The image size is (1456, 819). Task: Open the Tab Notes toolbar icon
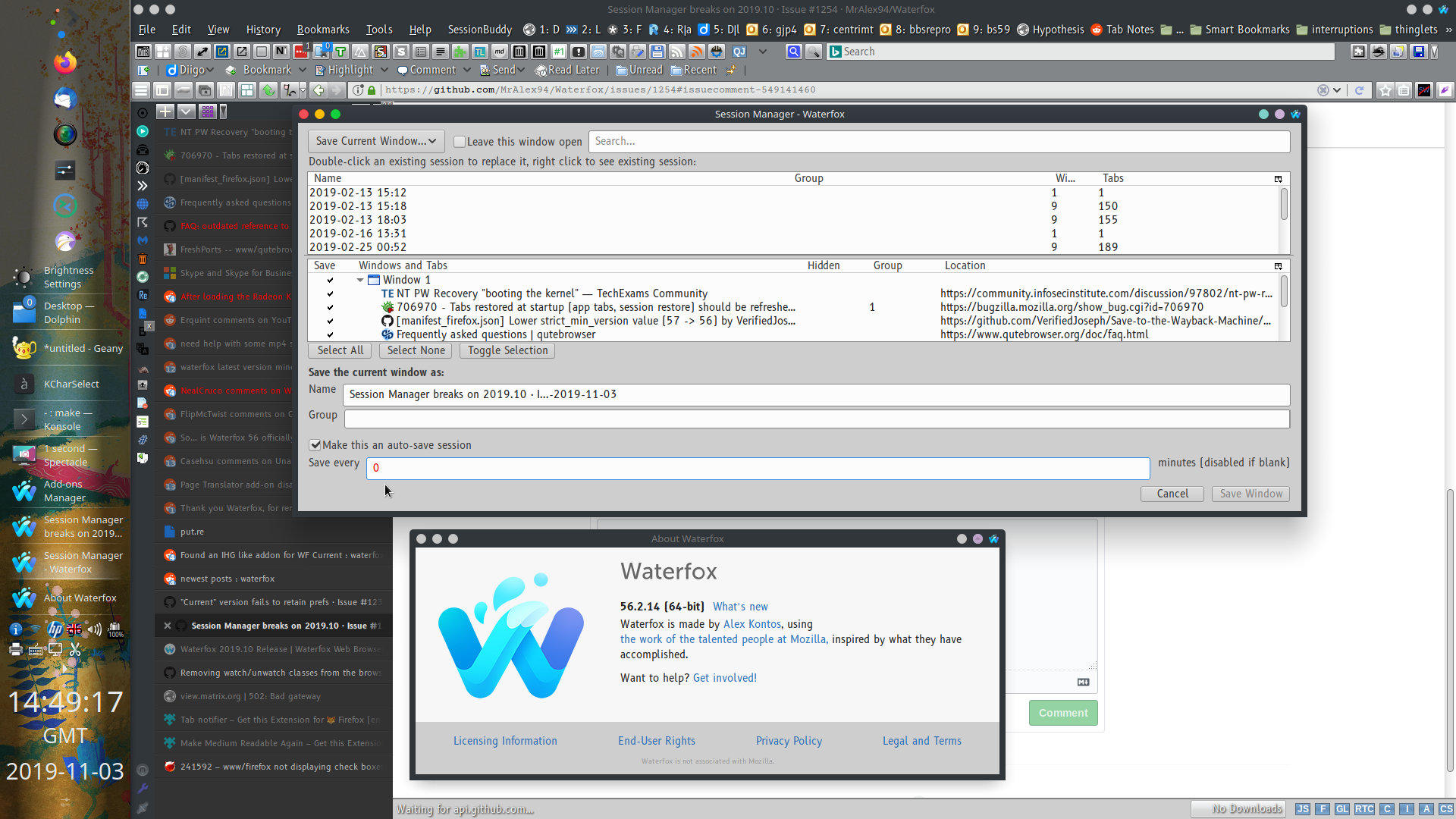[x=1097, y=30]
